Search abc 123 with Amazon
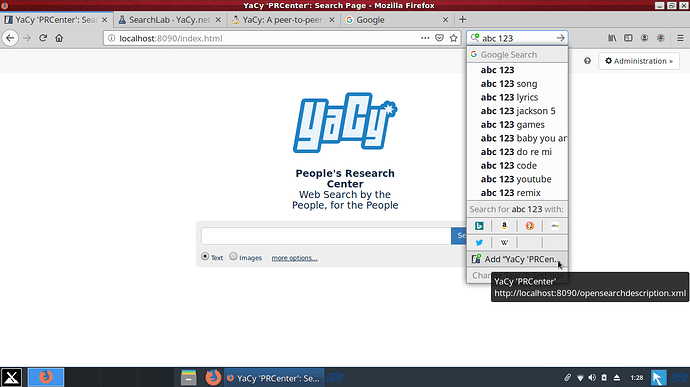Screen dimensions: 690x387 [504, 226]
